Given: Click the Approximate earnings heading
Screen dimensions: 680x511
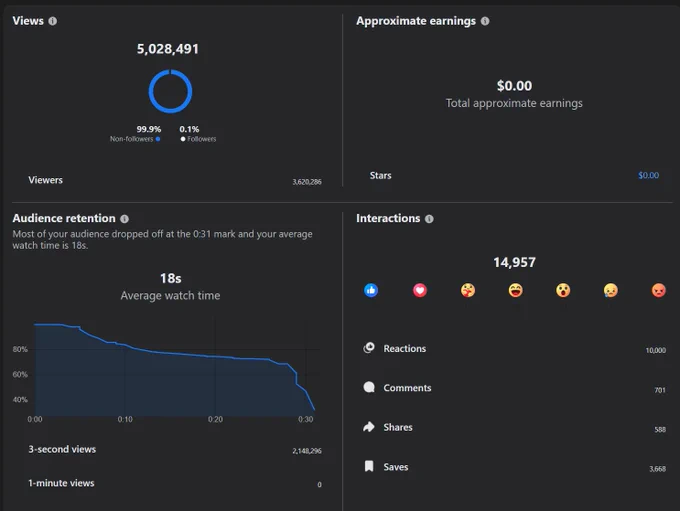Looking at the screenshot, I should tap(416, 21).
